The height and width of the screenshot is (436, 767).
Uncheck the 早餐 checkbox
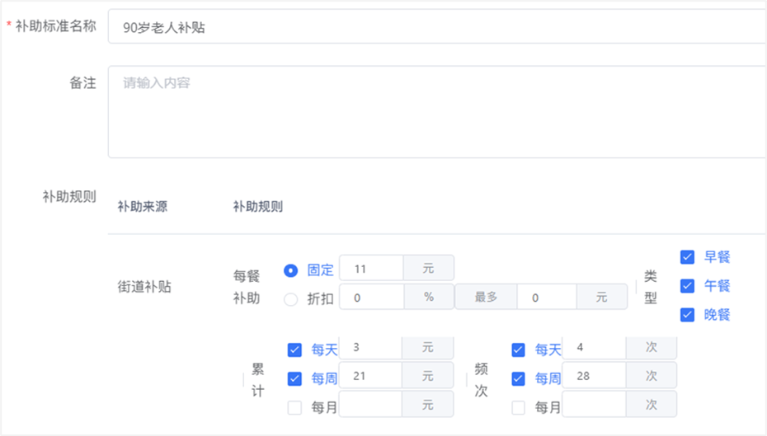(x=687, y=257)
